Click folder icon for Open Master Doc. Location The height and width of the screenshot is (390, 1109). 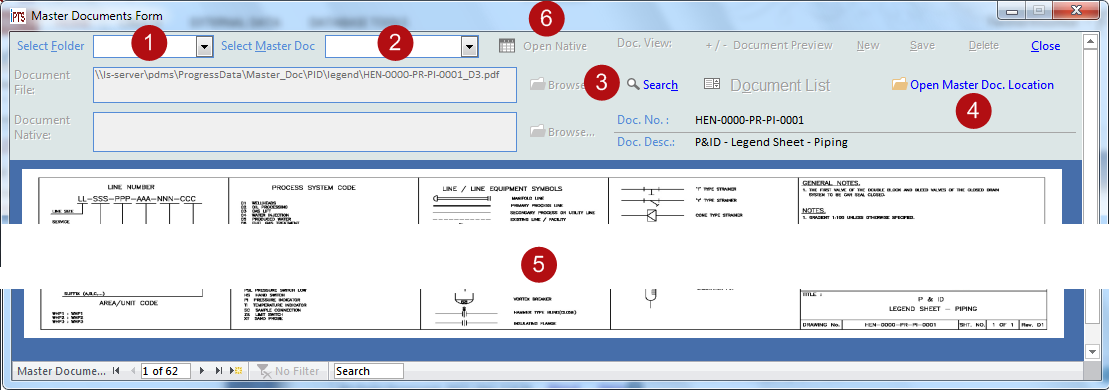click(899, 84)
